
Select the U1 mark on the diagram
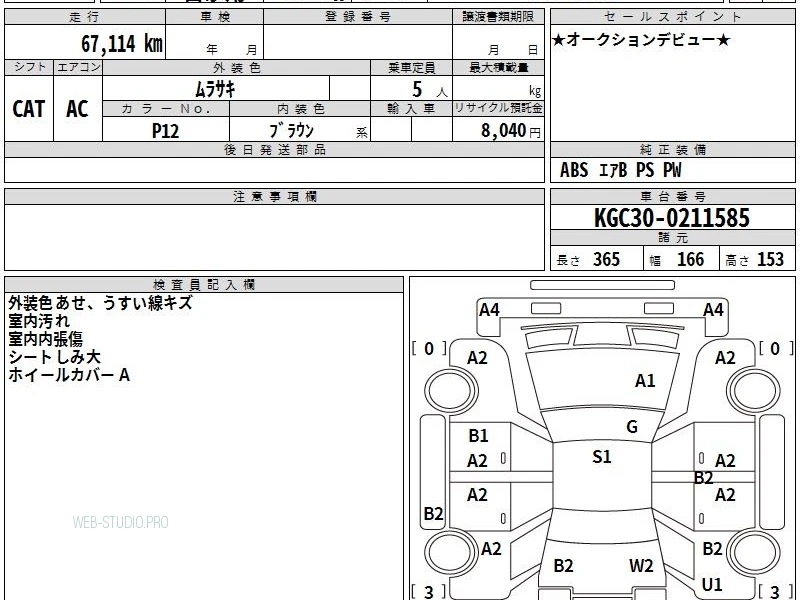coord(712,584)
